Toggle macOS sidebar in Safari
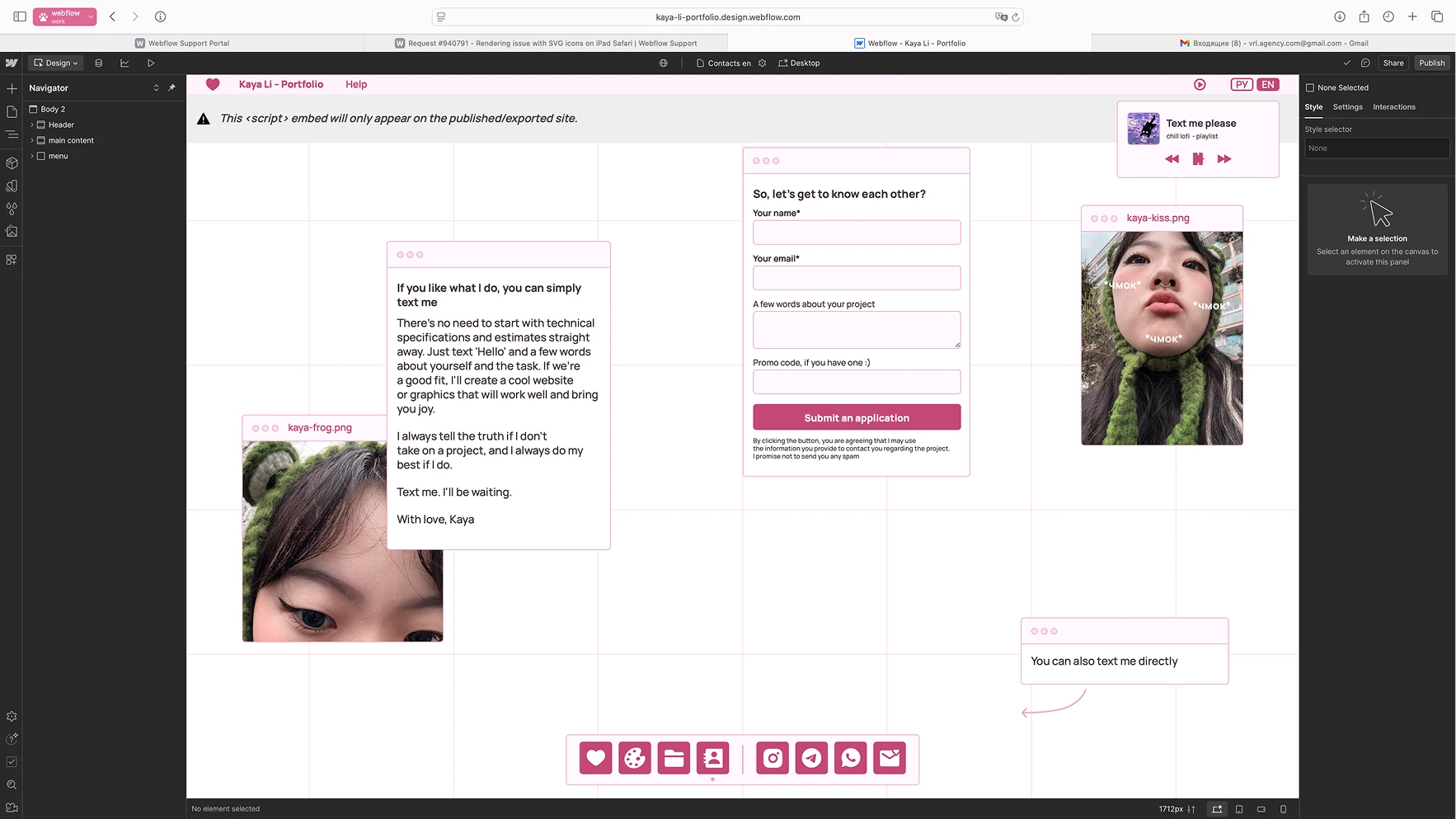The width and height of the screenshot is (1456, 819). 20,16
